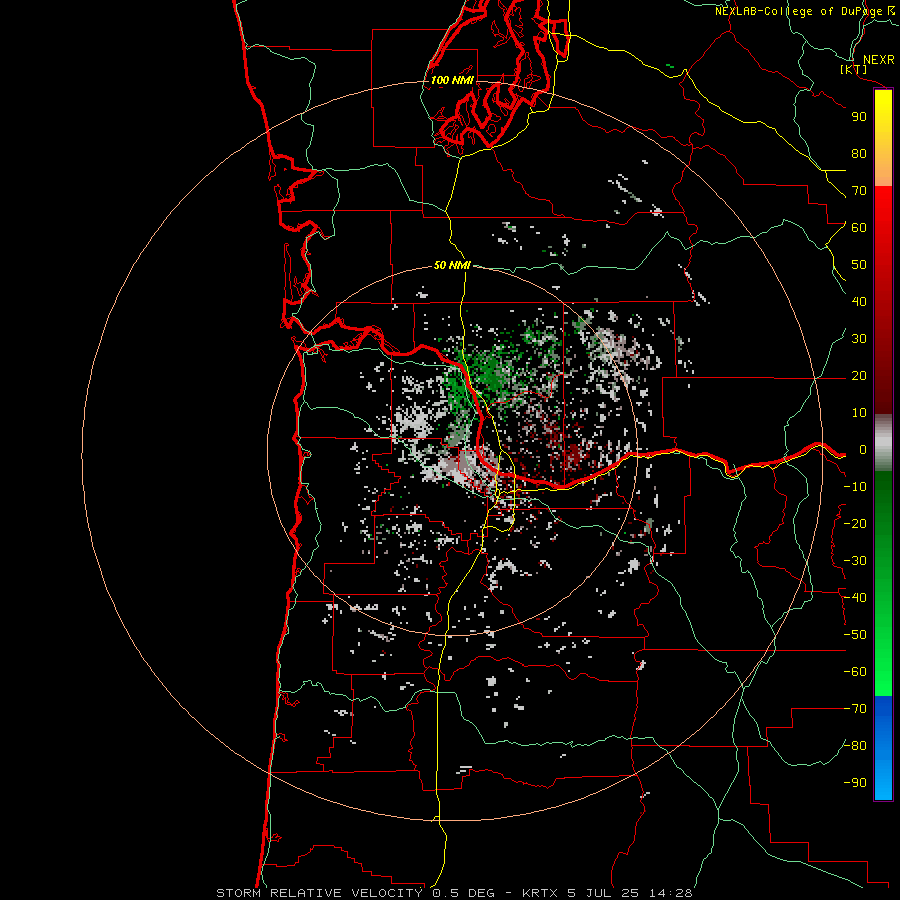Image resolution: width=900 pixels, height=900 pixels.
Task: Click the 14:28 timestamp in caption
Action: pyautogui.click(x=670, y=893)
